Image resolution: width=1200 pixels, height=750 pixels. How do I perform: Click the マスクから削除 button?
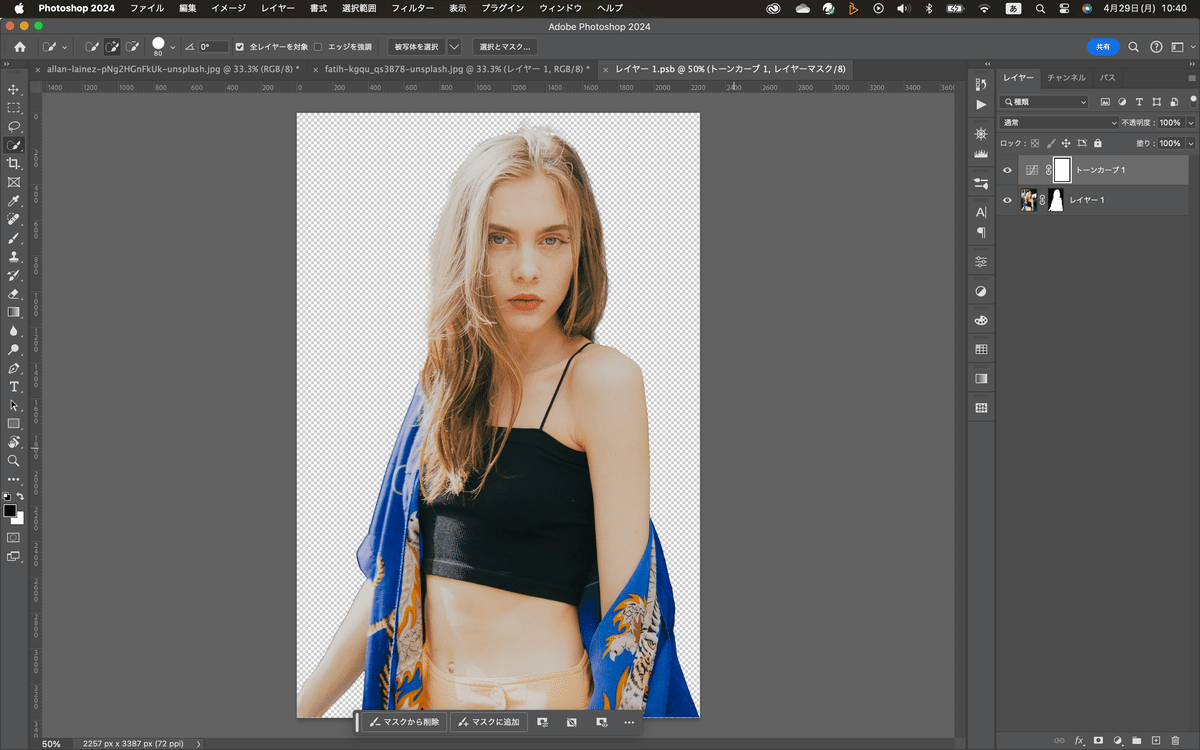(403, 722)
